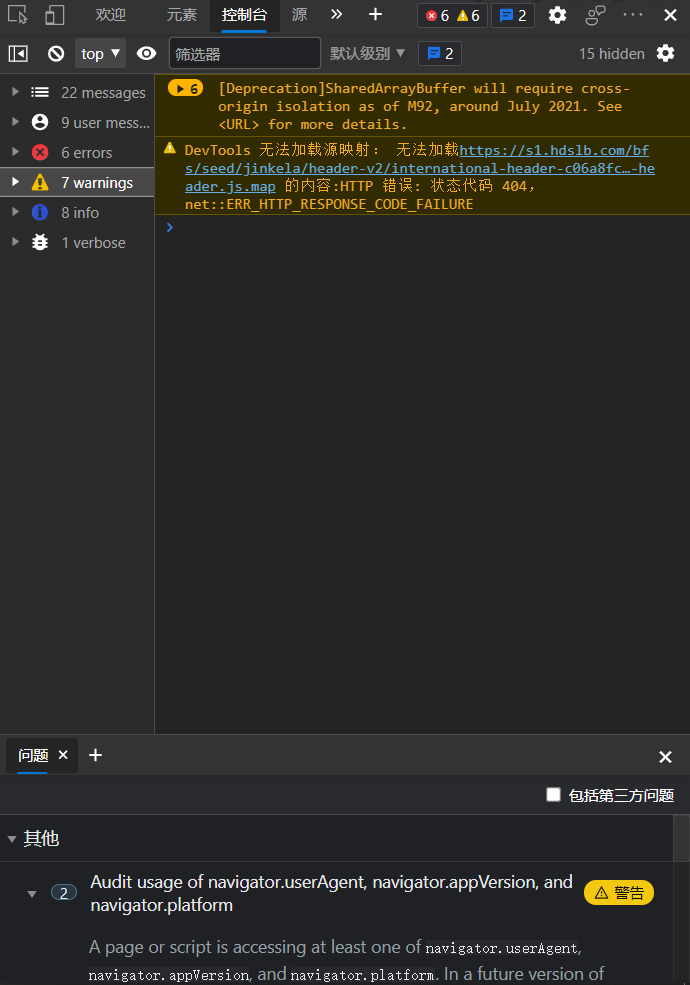Switch to the 元素 tab
Image resolution: width=690 pixels, height=985 pixels.
point(182,14)
